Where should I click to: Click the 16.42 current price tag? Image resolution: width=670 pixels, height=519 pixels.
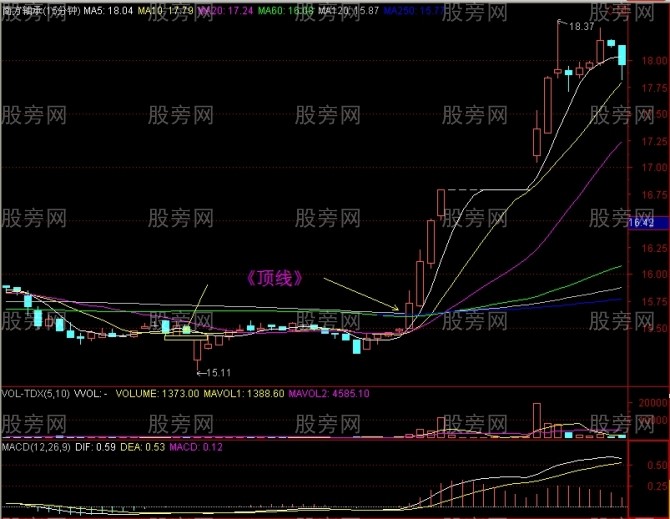point(640,223)
